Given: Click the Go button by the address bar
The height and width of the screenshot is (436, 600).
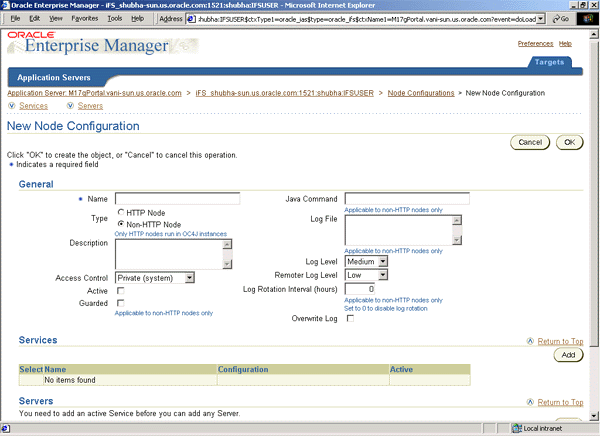Looking at the screenshot, I should pos(561,19).
